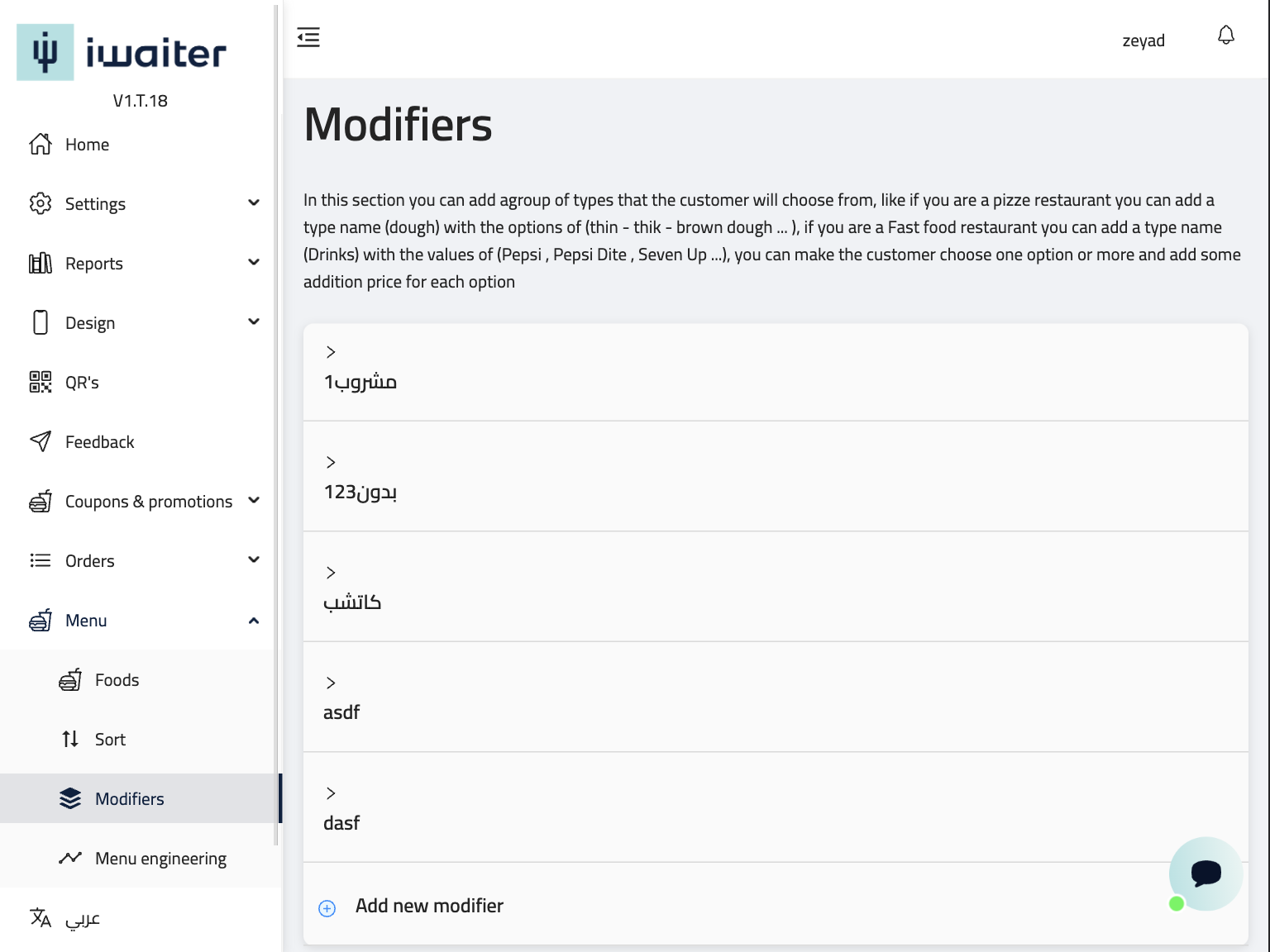Click the zeyad username

[1143, 40]
